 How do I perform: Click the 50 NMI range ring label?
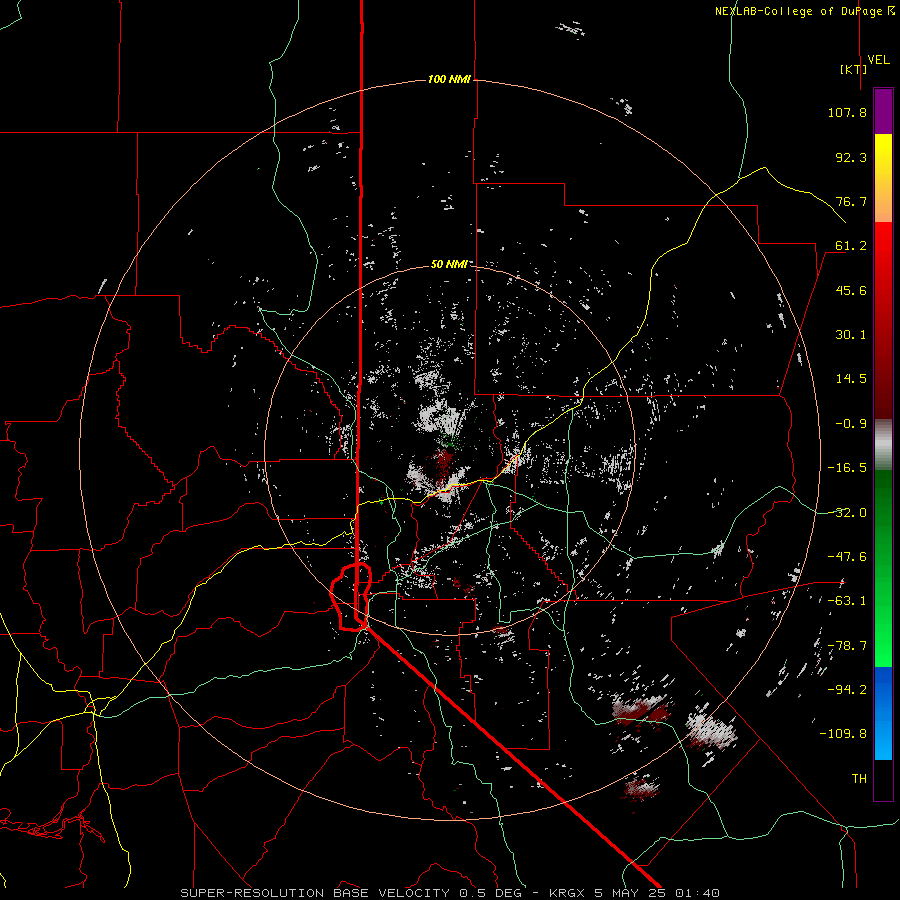coord(449,264)
